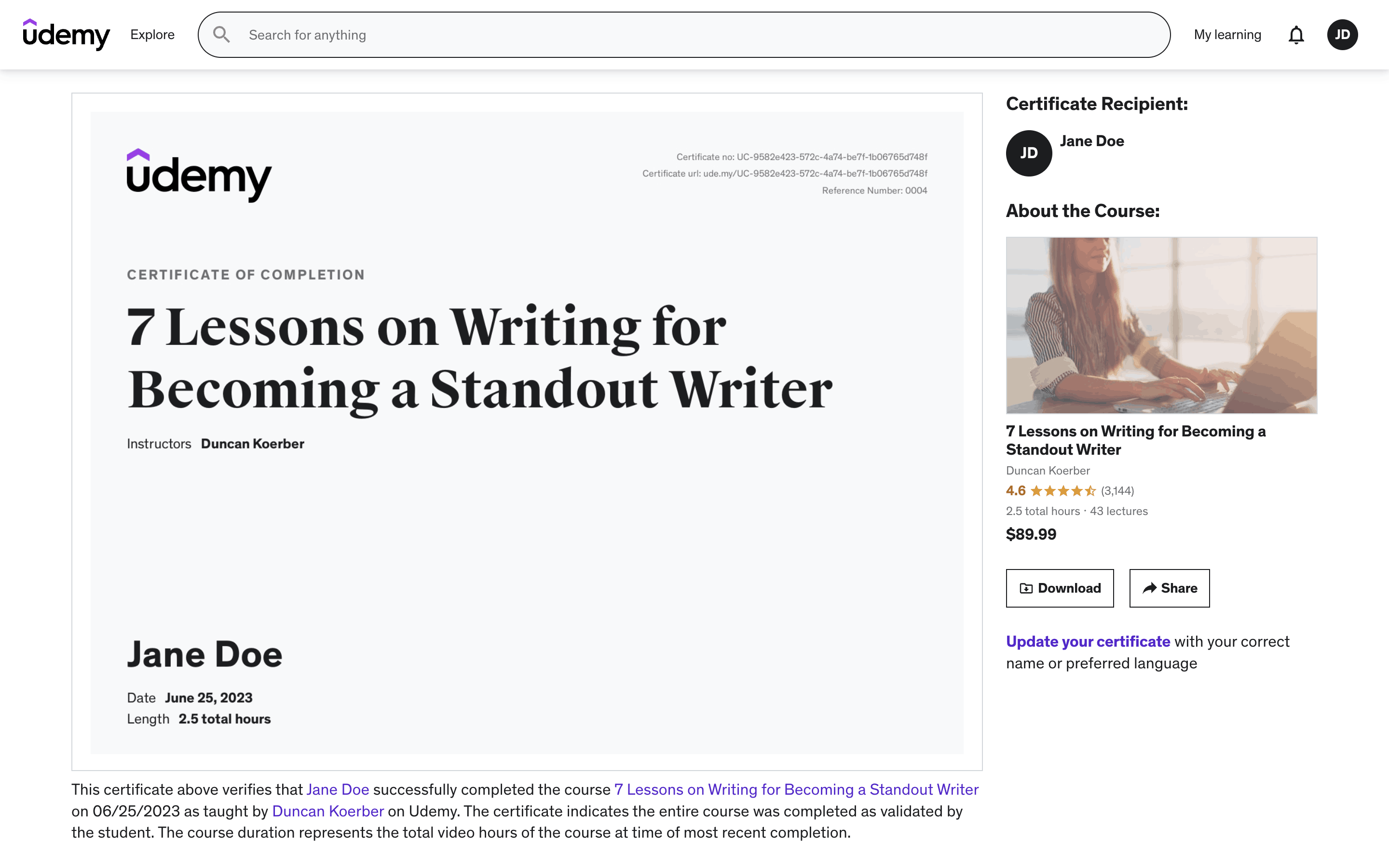
Task: Click the recipient's JD avatar circle
Action: pos(1029,153)
